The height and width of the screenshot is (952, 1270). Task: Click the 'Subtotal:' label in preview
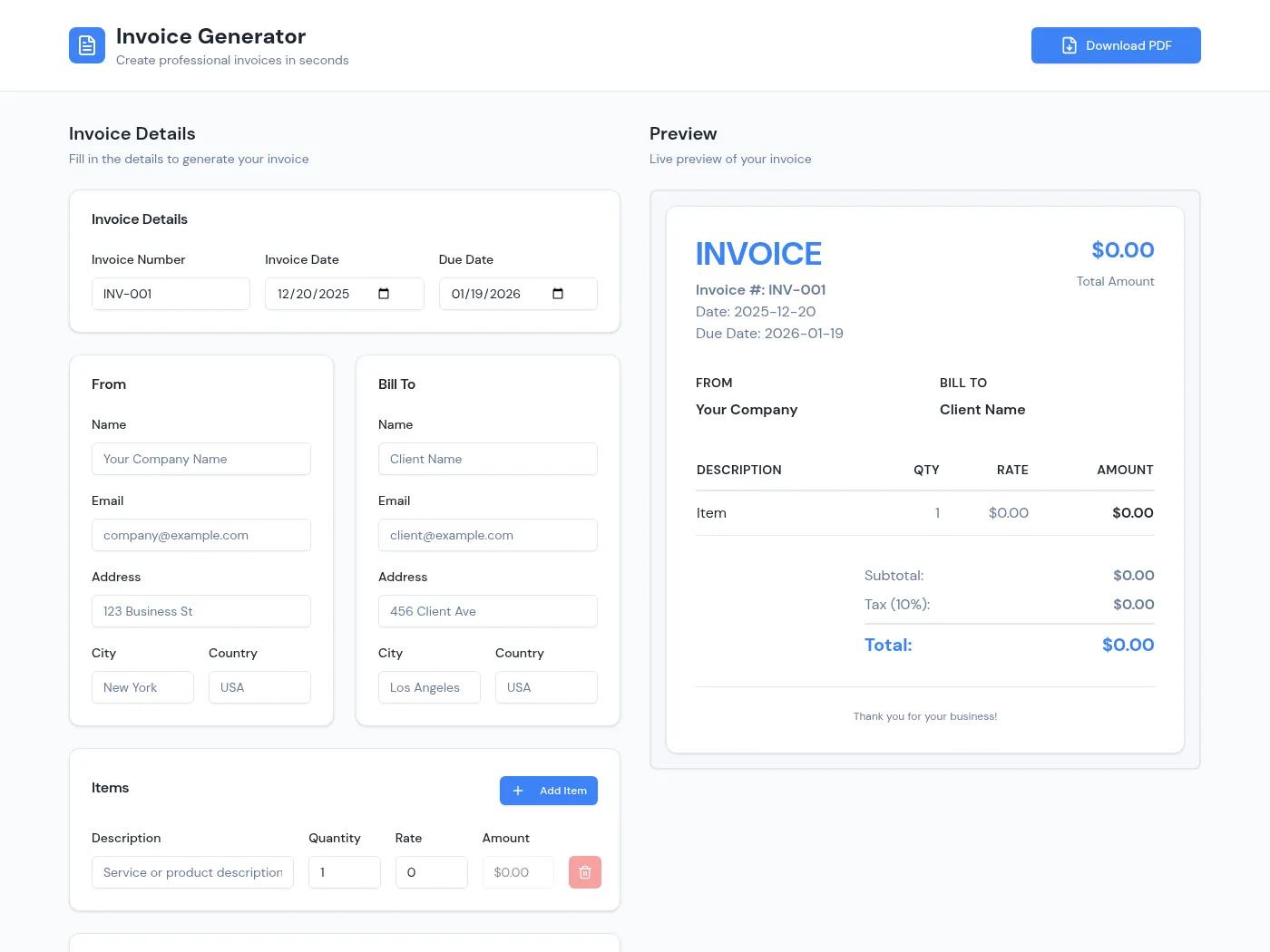pos(894,576)
